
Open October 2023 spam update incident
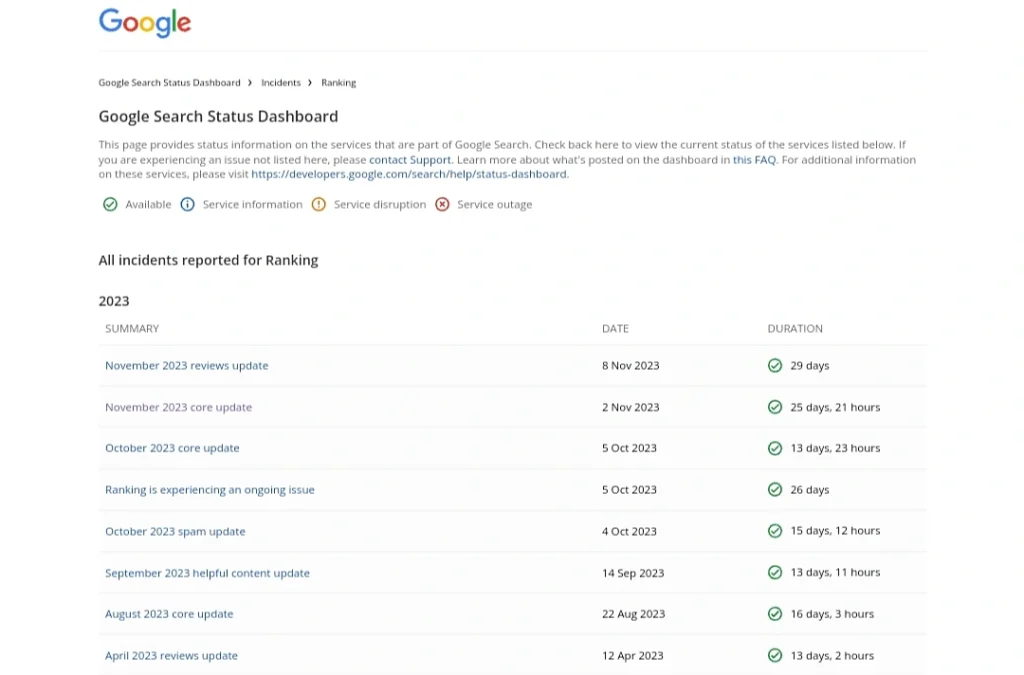coord(175,531)
